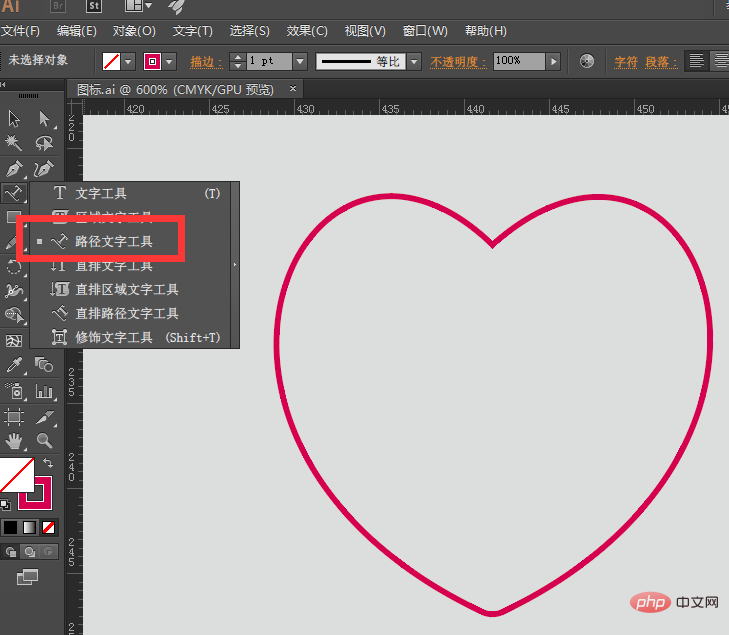Click the flyout tearoff arrow bar
This screenshot has height=635, width=729.
(235, 265)
